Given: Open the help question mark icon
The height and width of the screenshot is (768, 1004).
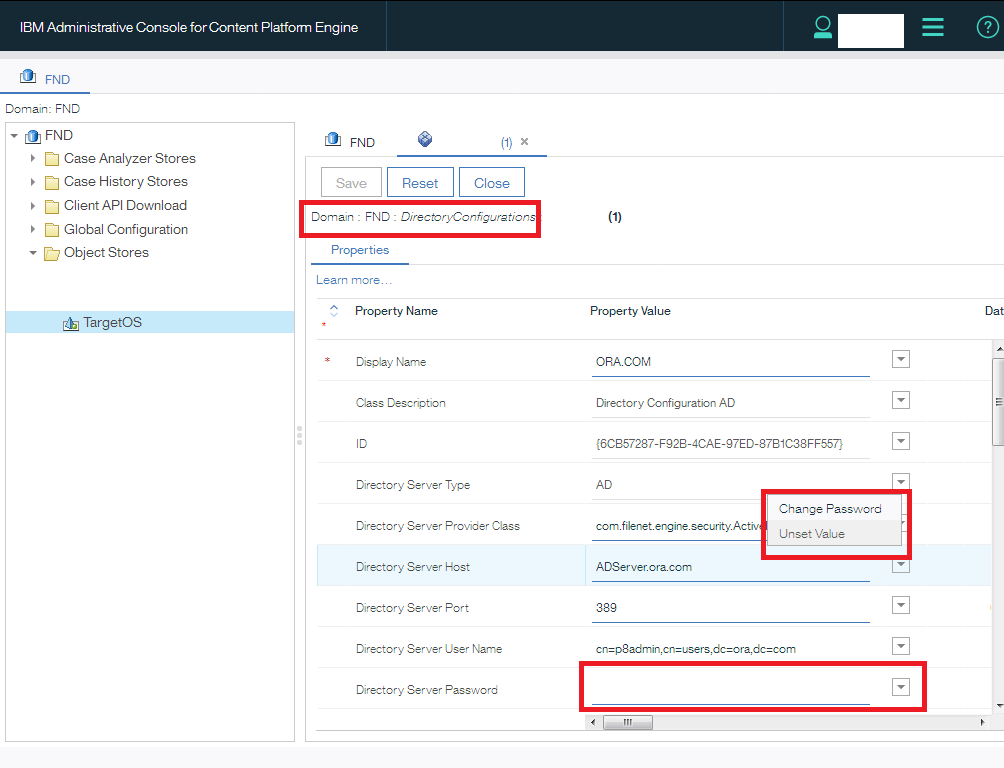Looking at the screenshot, I should click(x=987, y=27).
